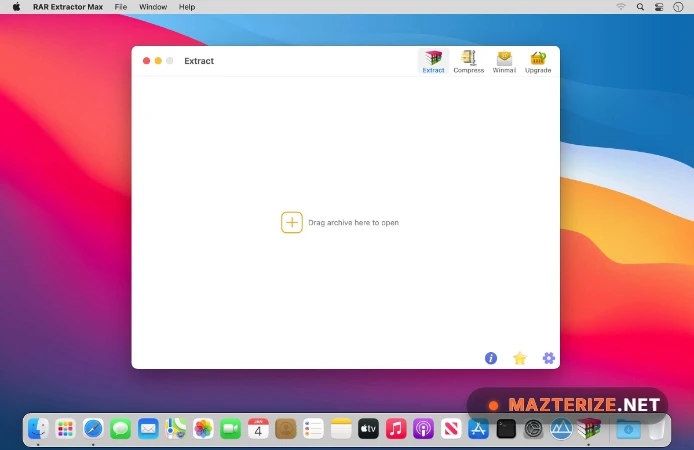Screen dimensions: 694x450
Task: Open the settings gear icon
Action: 548,358
